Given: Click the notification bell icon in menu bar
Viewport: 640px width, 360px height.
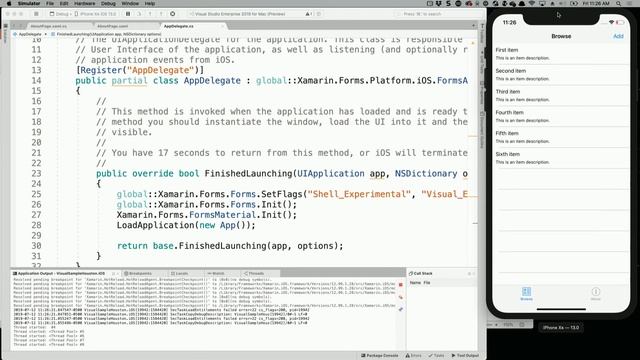Looking at the screenshot, I should [522, 3].
